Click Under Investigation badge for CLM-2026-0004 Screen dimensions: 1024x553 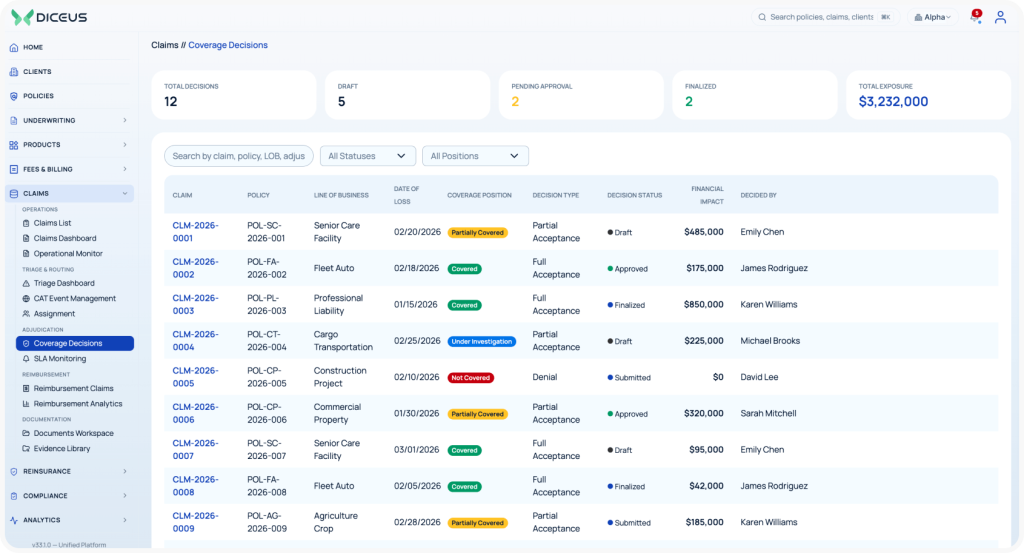(x=481, y=341)
